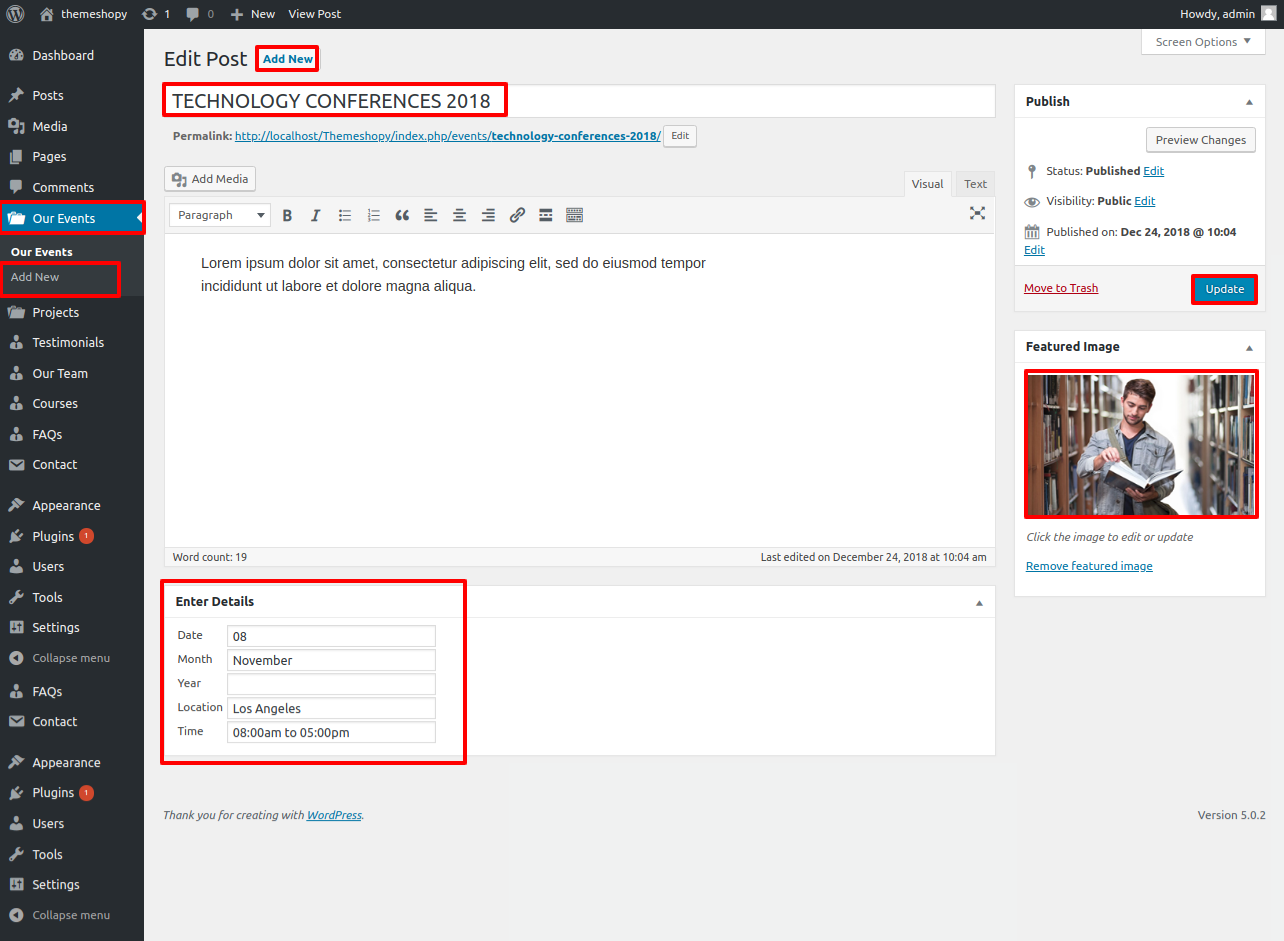Expand the Screen Options panel
Image resolution: width=1284 pixels, height=941 pixels.
pos(1202,42)
